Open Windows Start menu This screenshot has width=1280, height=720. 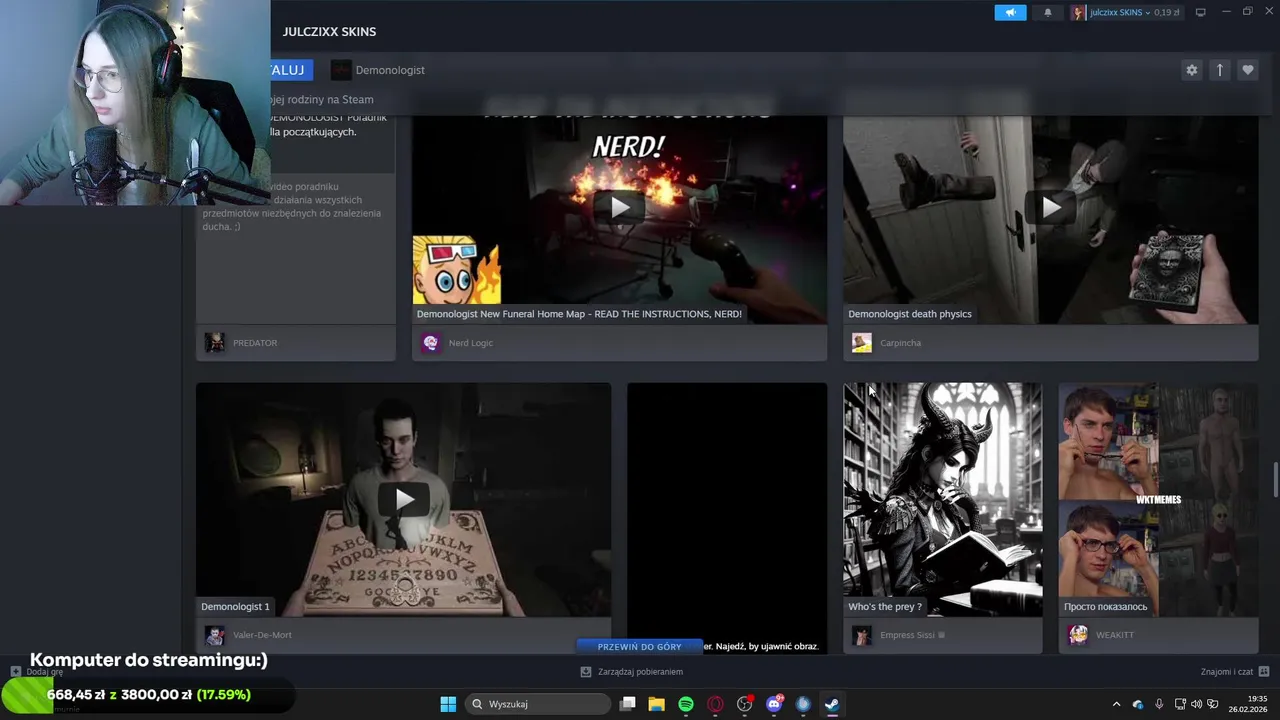coord(448,704)
